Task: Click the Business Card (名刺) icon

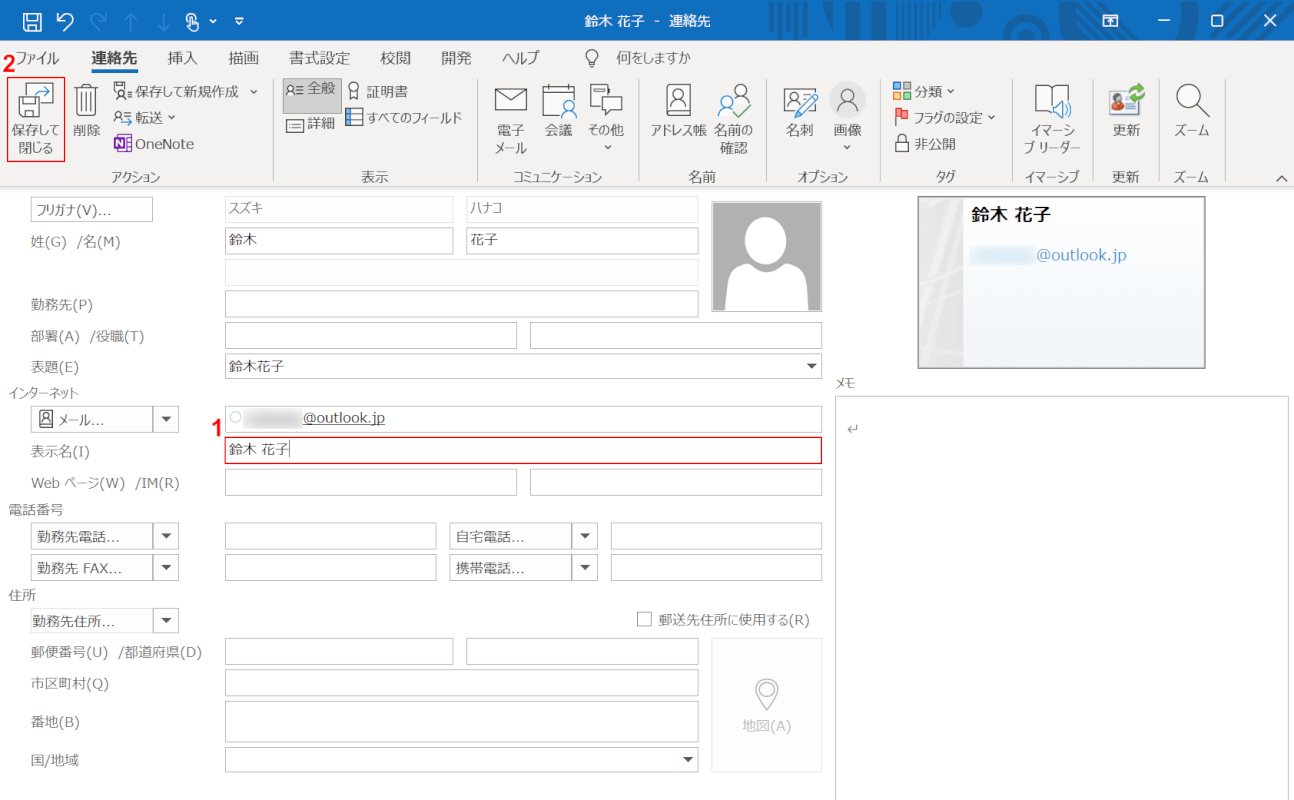Action: (x=799, y=110)
